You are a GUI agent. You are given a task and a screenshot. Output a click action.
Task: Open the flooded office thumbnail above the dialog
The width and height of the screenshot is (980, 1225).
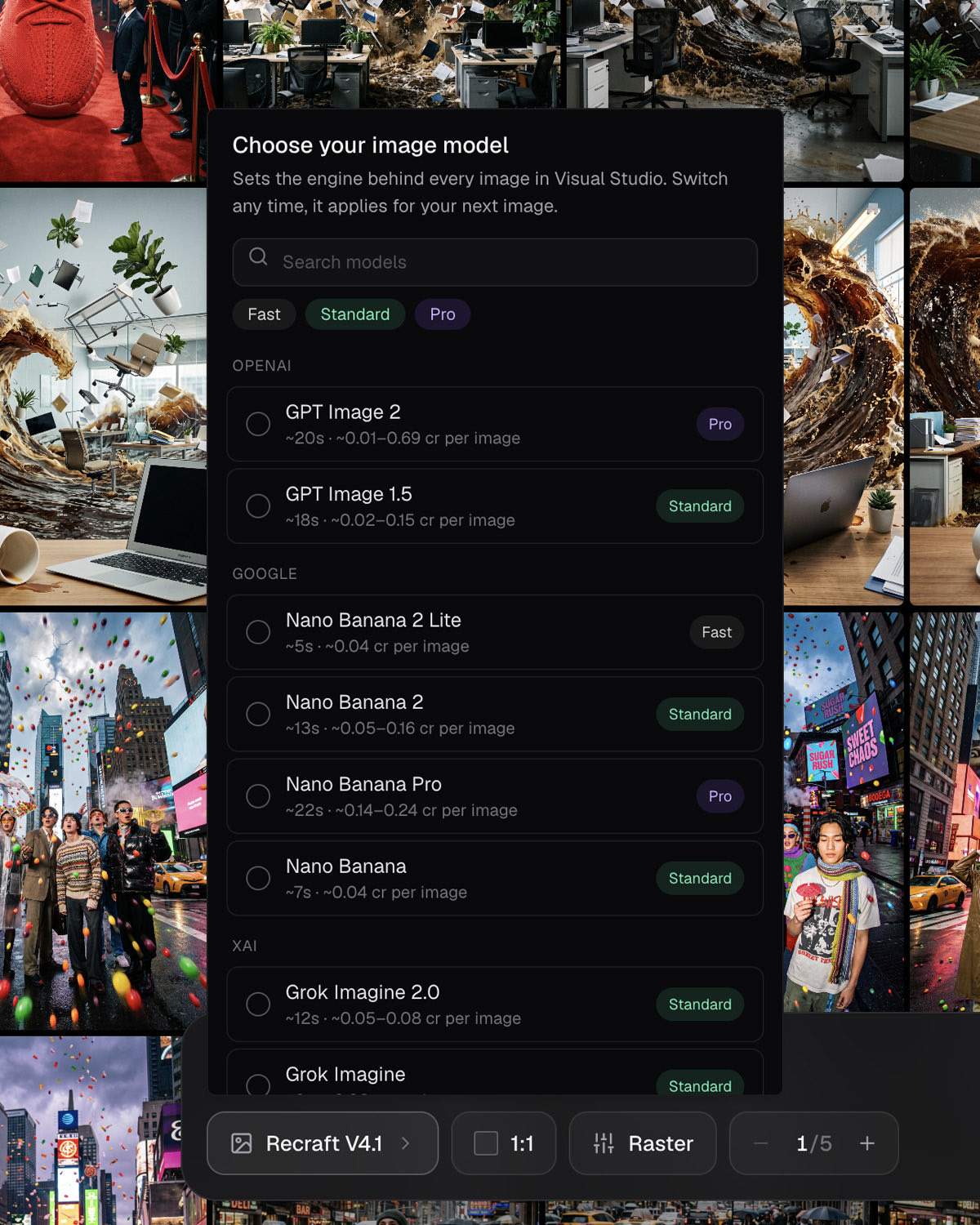pos(392,54)
